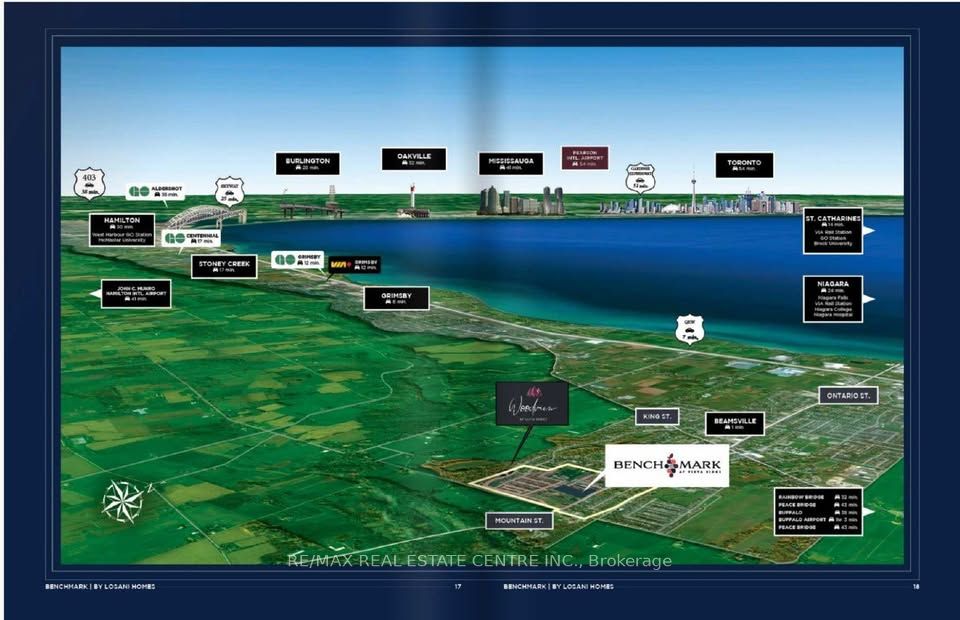This screenshot has width=960, height=620.
Task: Select the Stoney Creek label
Action: [224, 266]
